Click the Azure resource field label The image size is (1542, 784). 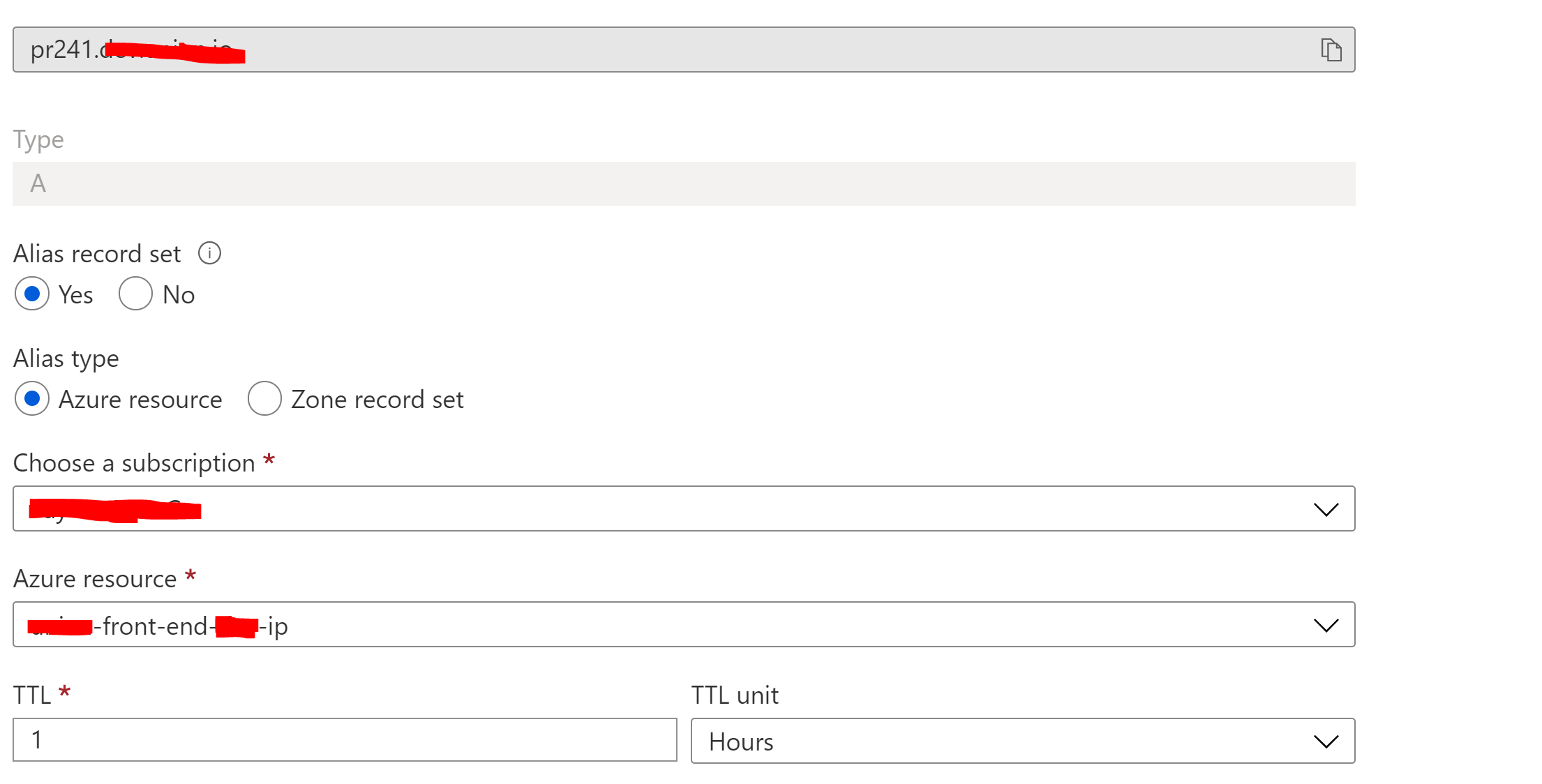pos(94,578)
